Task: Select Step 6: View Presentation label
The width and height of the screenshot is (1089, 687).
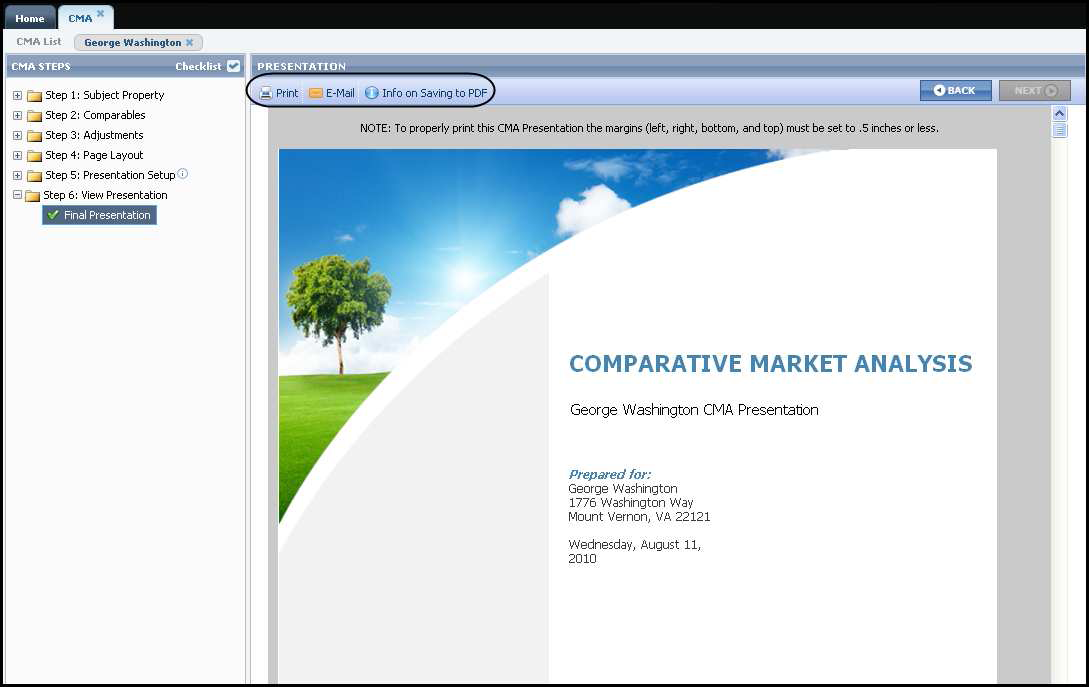Action: [x=106, y=195]
